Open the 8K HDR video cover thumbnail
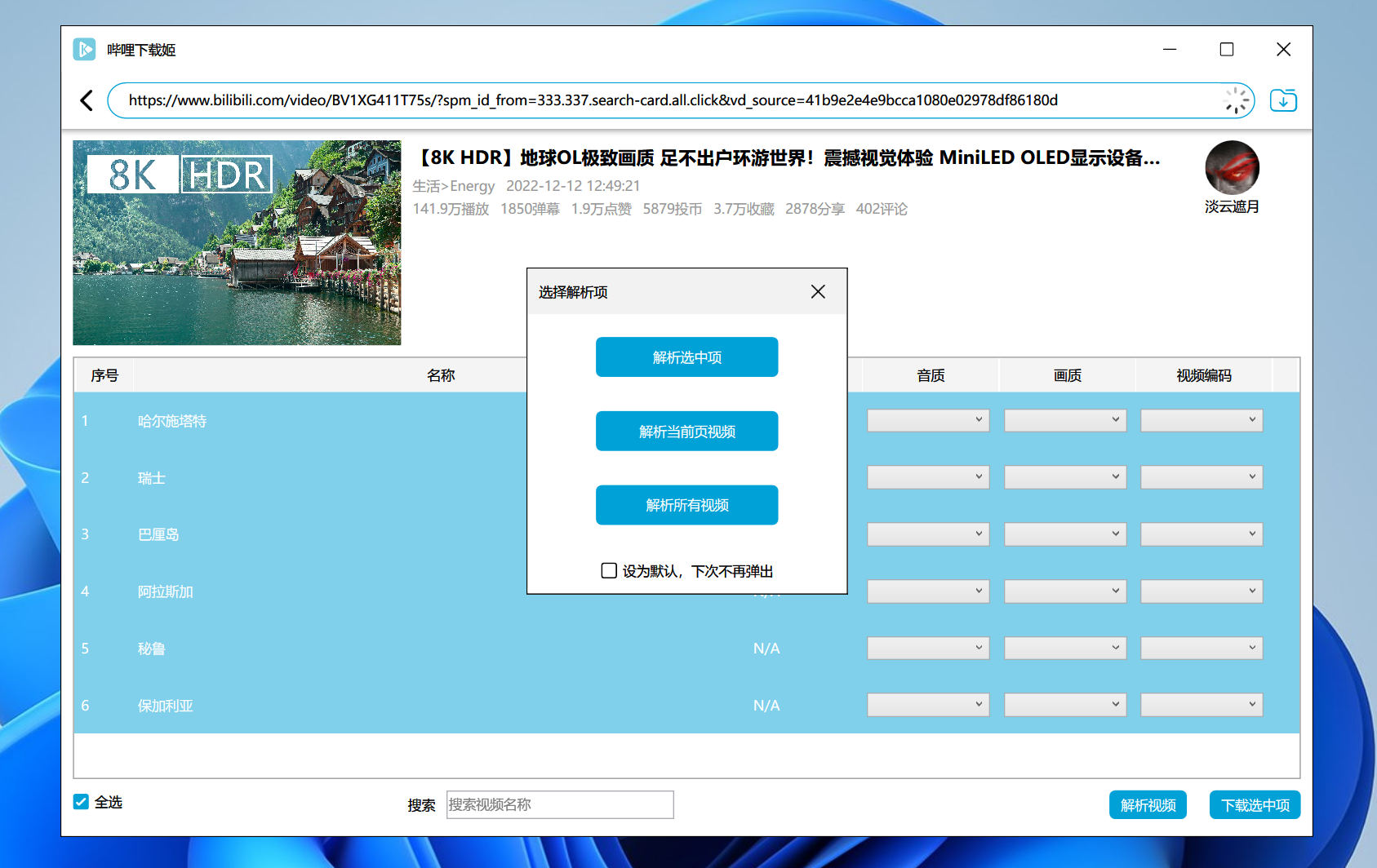This screenshot has height=868, width=1377. 237,242
